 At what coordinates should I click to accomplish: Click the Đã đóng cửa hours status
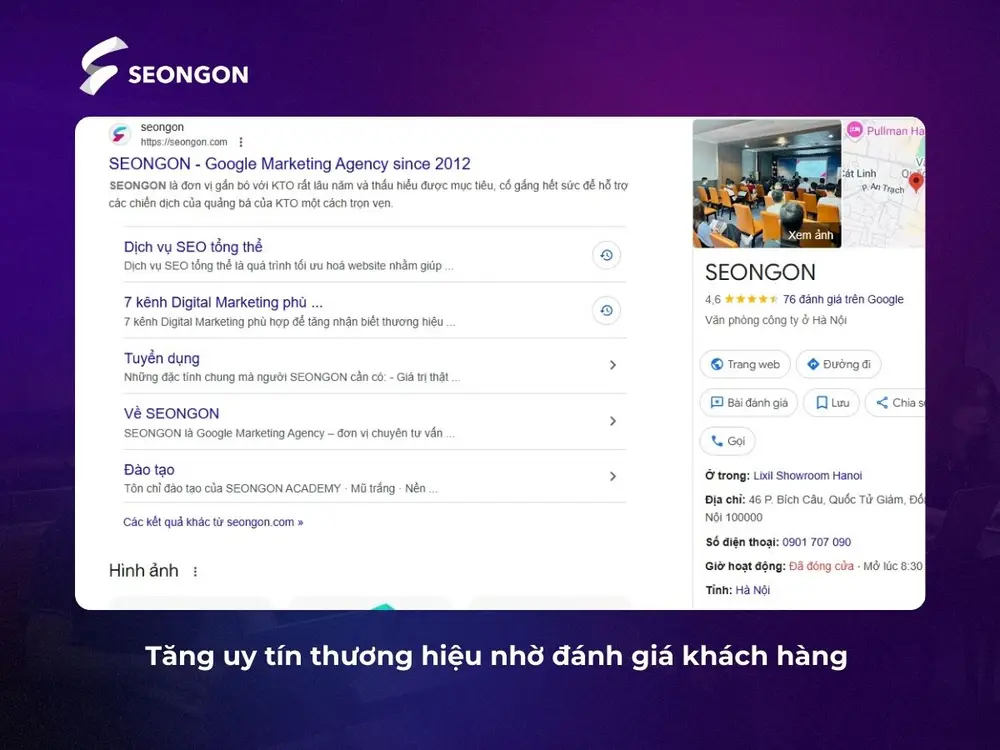tap(821, 566)
